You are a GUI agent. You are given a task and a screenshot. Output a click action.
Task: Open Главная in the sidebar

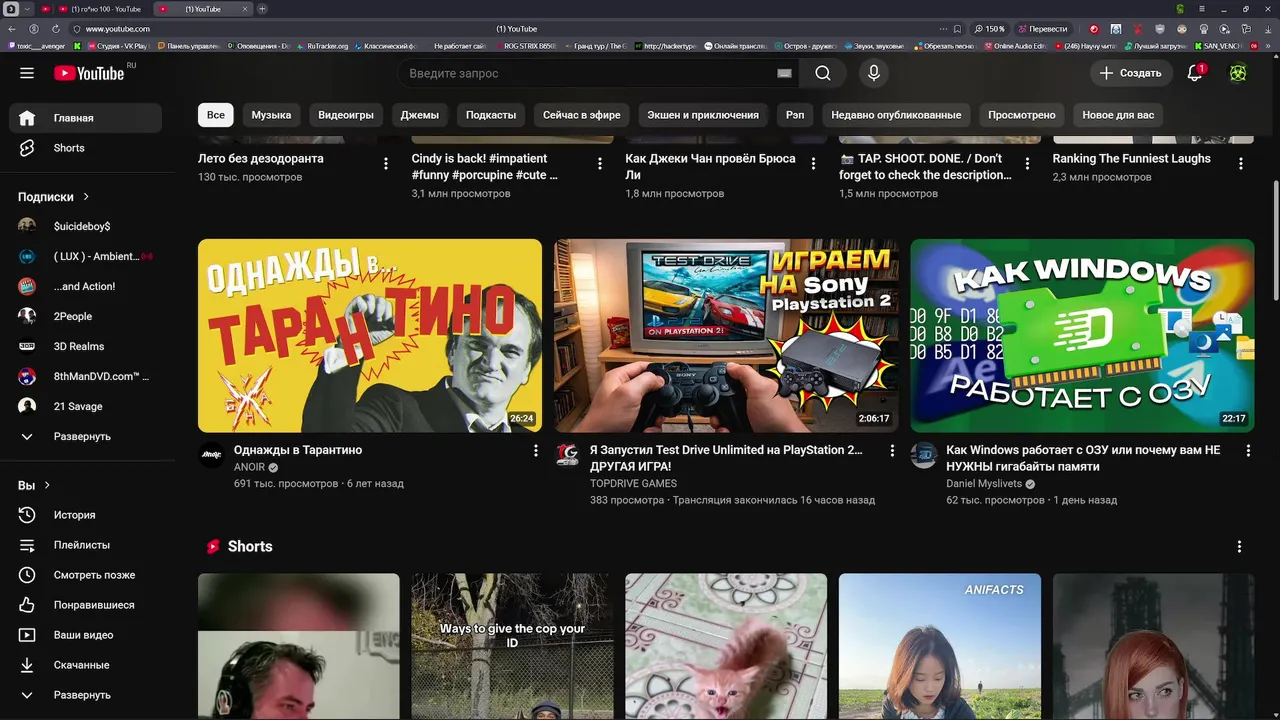point(85,118)
